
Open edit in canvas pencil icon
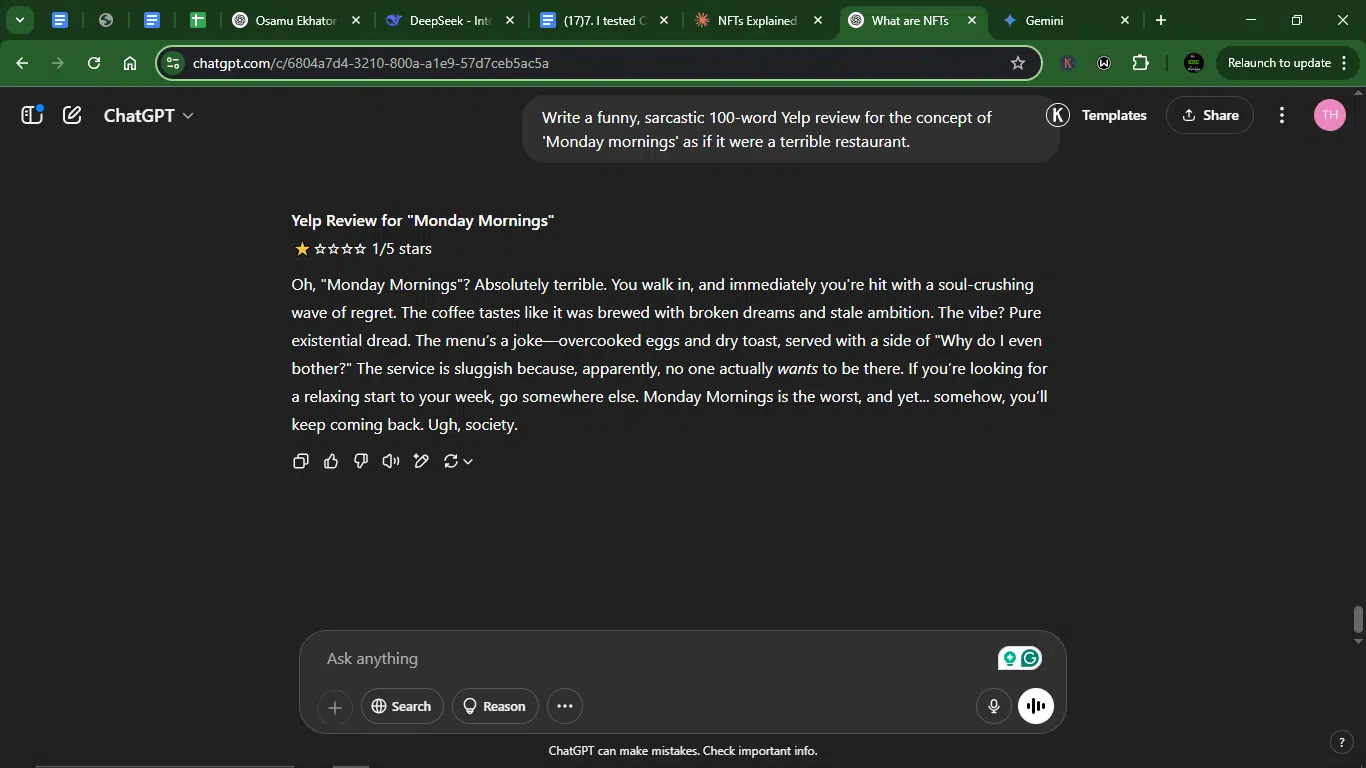[421, 461]
